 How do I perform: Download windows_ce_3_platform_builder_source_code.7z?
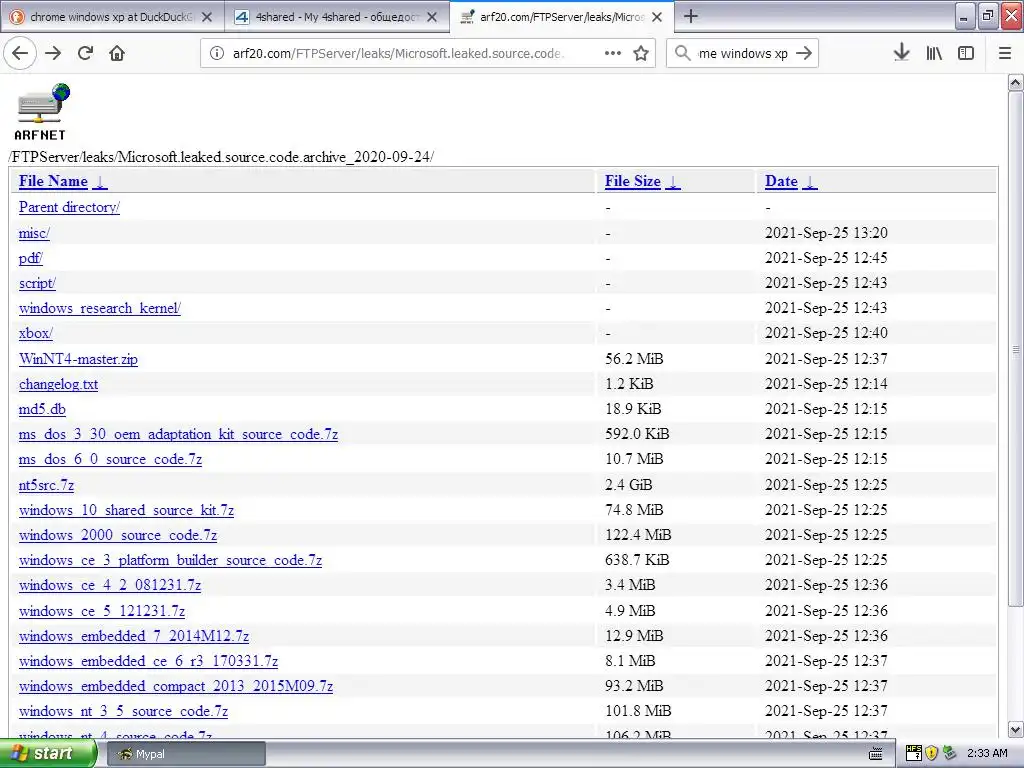tap(170, 560)
